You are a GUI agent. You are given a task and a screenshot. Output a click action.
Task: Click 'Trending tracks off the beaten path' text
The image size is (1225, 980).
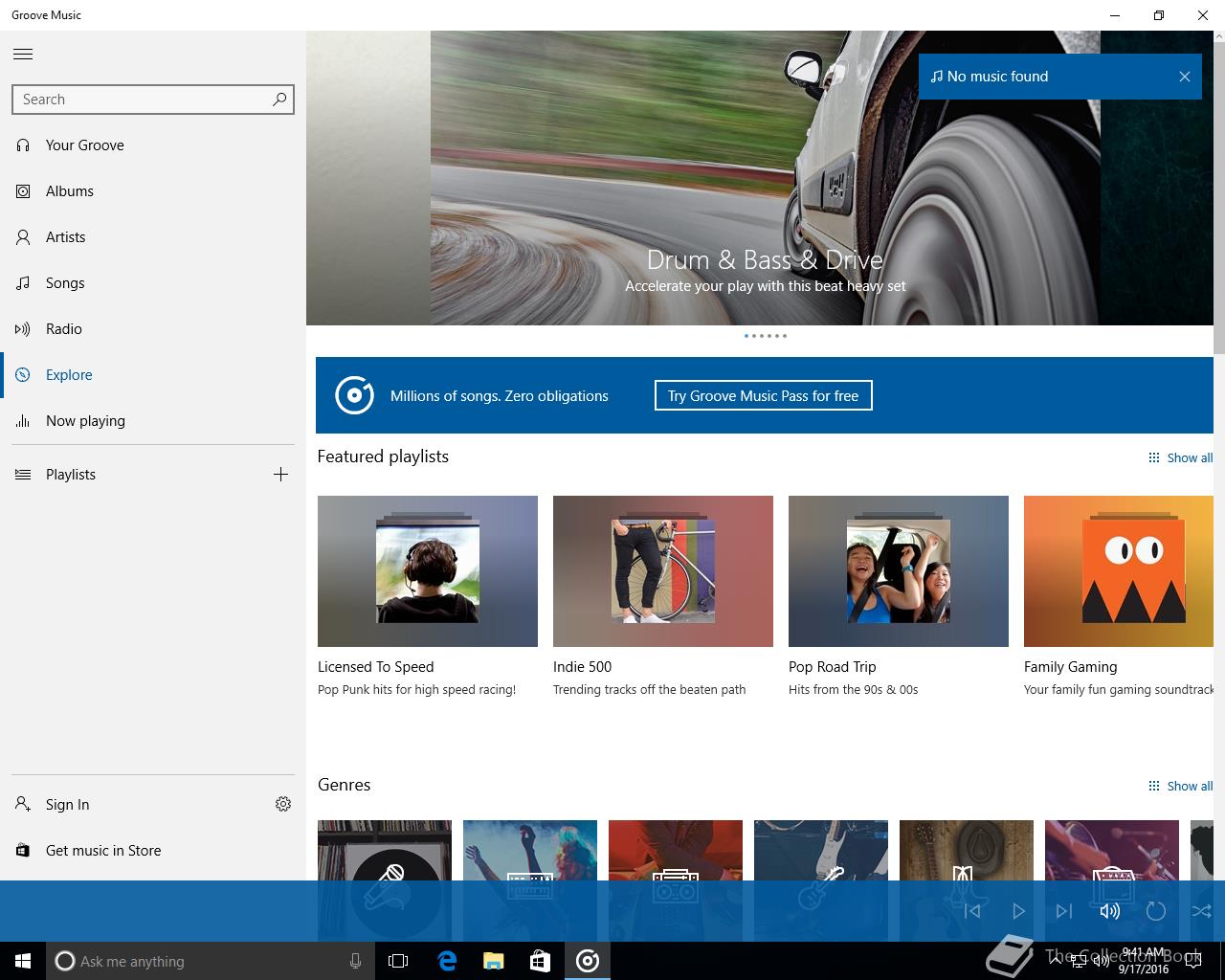(x=650, y=690)
